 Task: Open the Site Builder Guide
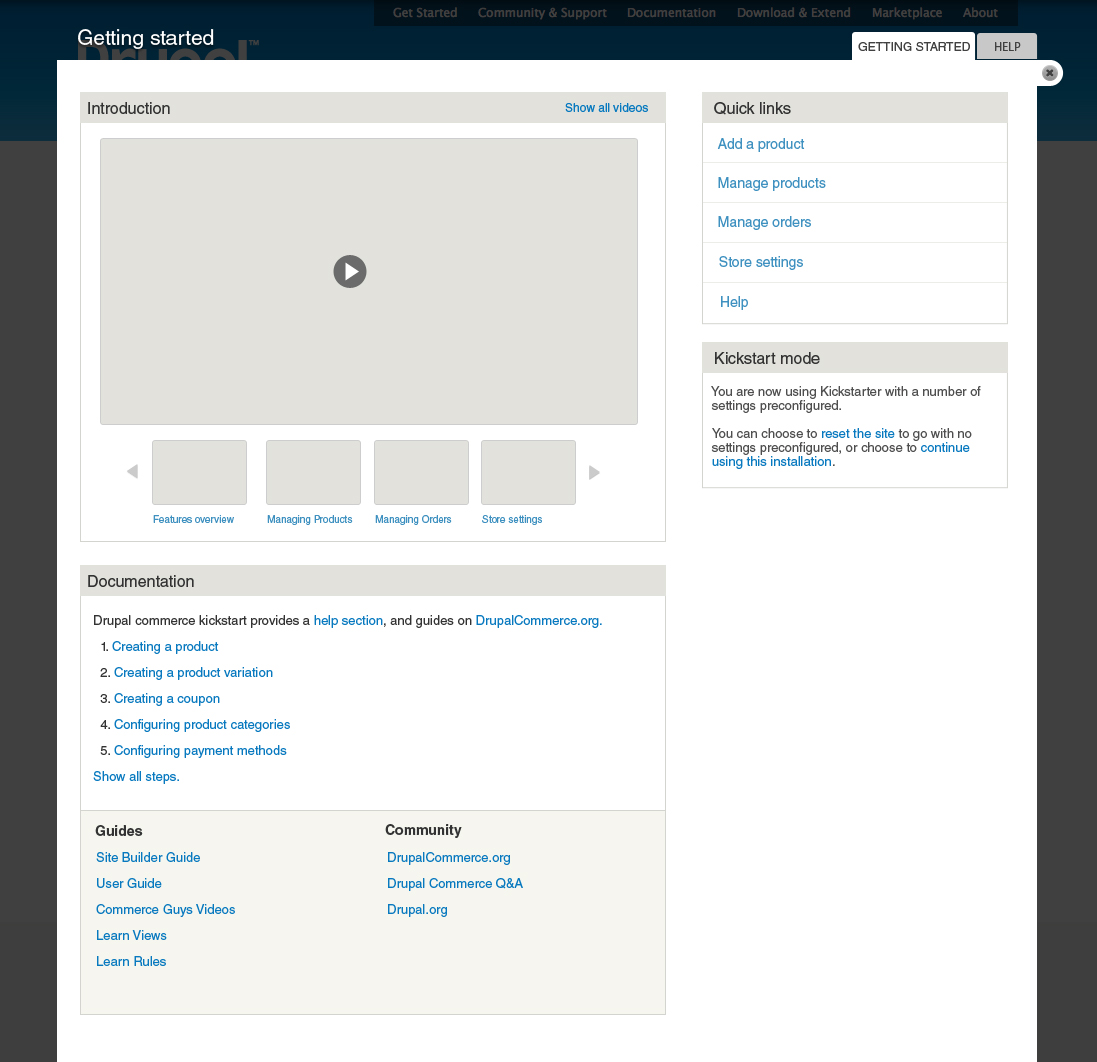click(x=148, y=857)
